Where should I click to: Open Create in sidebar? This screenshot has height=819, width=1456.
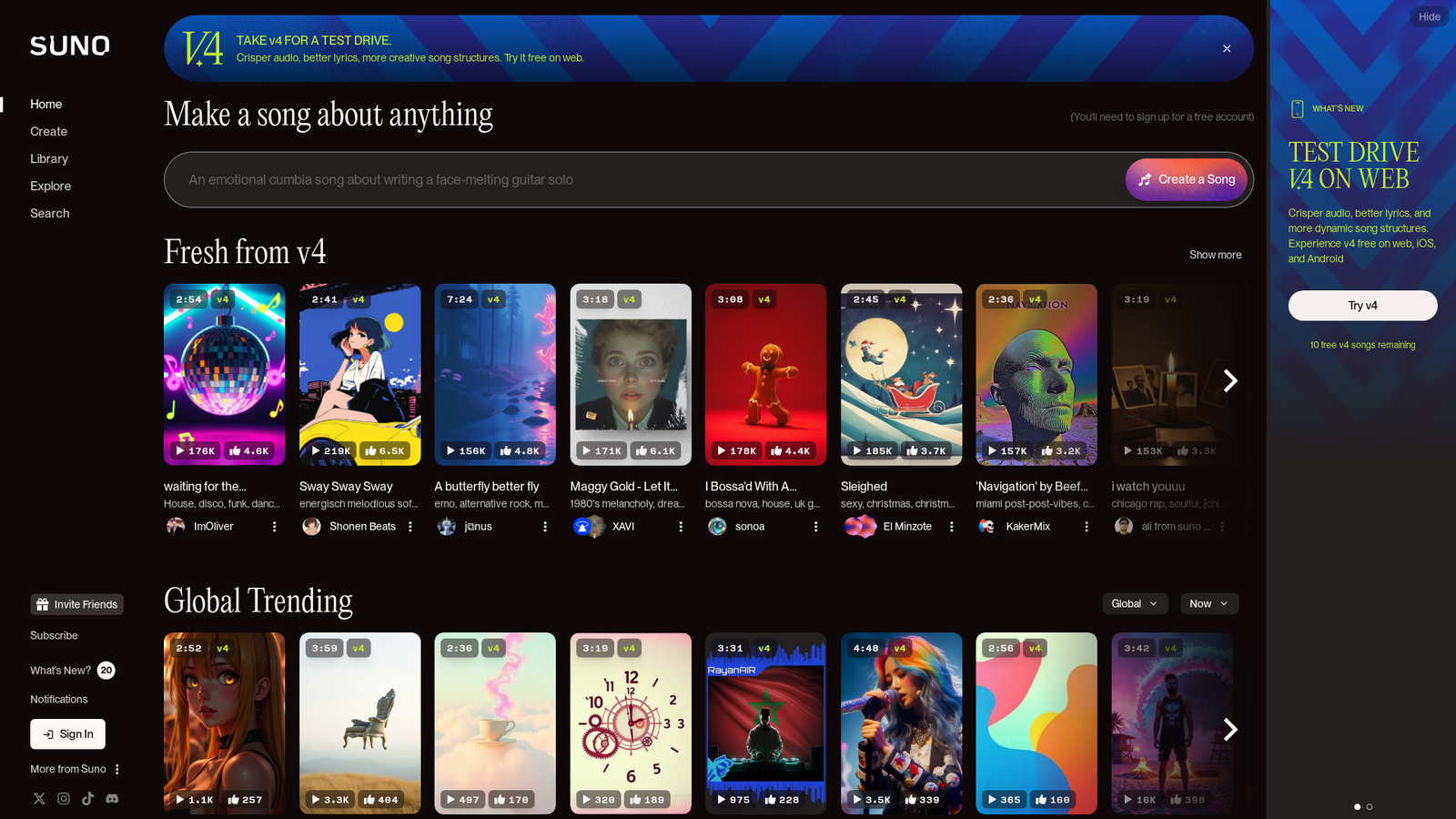pos(49,132)
